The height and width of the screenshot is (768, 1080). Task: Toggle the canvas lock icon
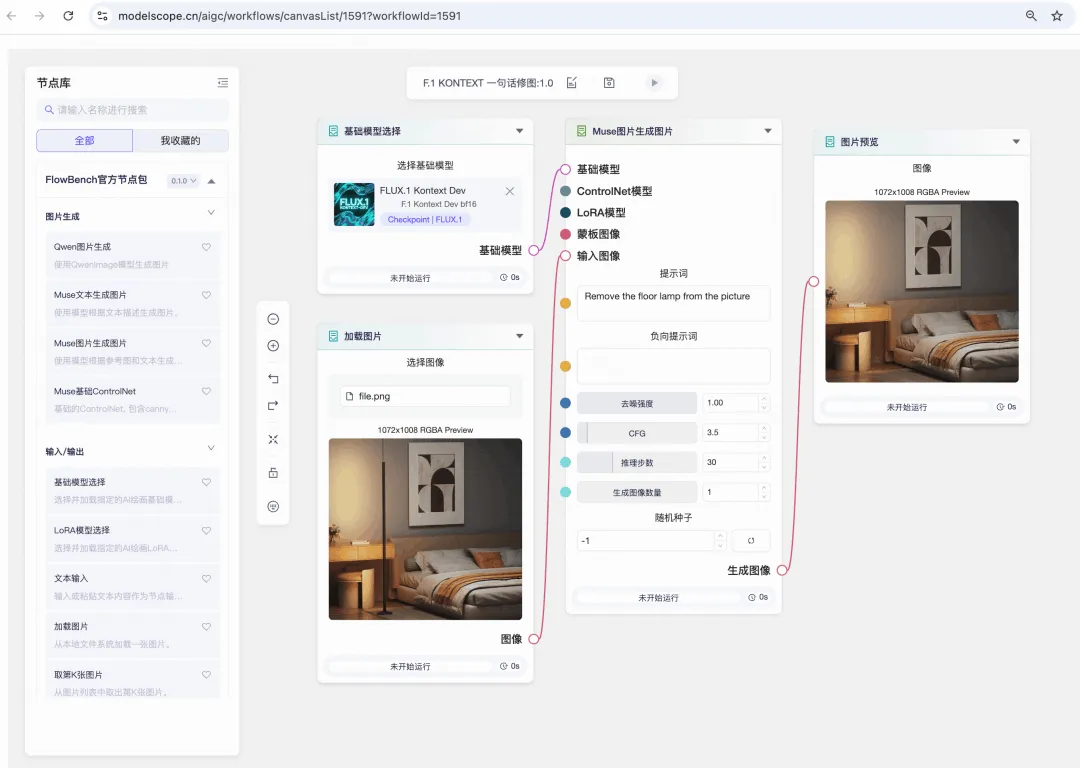(x=273, y=473)
